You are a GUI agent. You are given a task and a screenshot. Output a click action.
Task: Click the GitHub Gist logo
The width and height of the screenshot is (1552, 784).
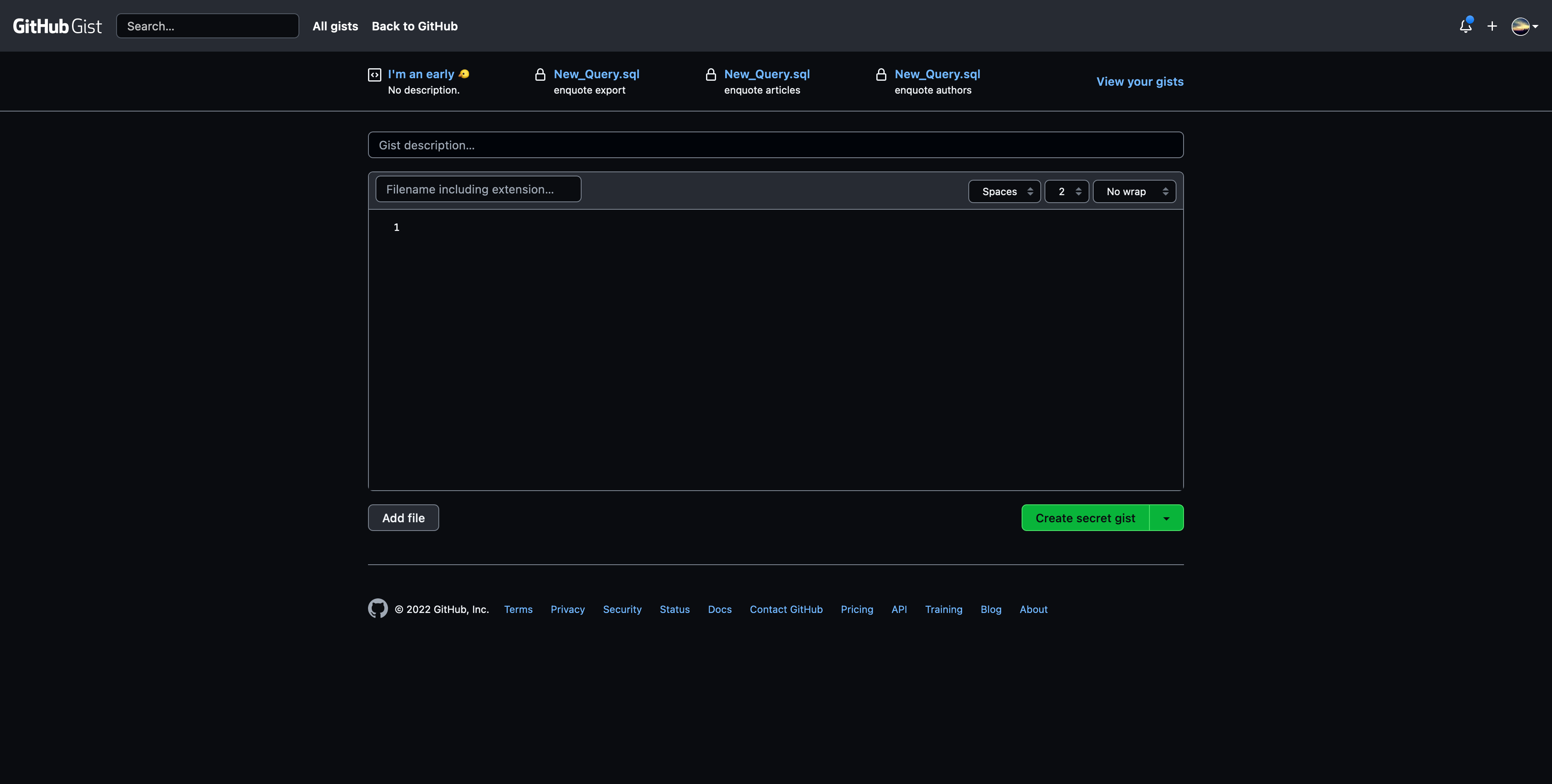pos(57,26)
